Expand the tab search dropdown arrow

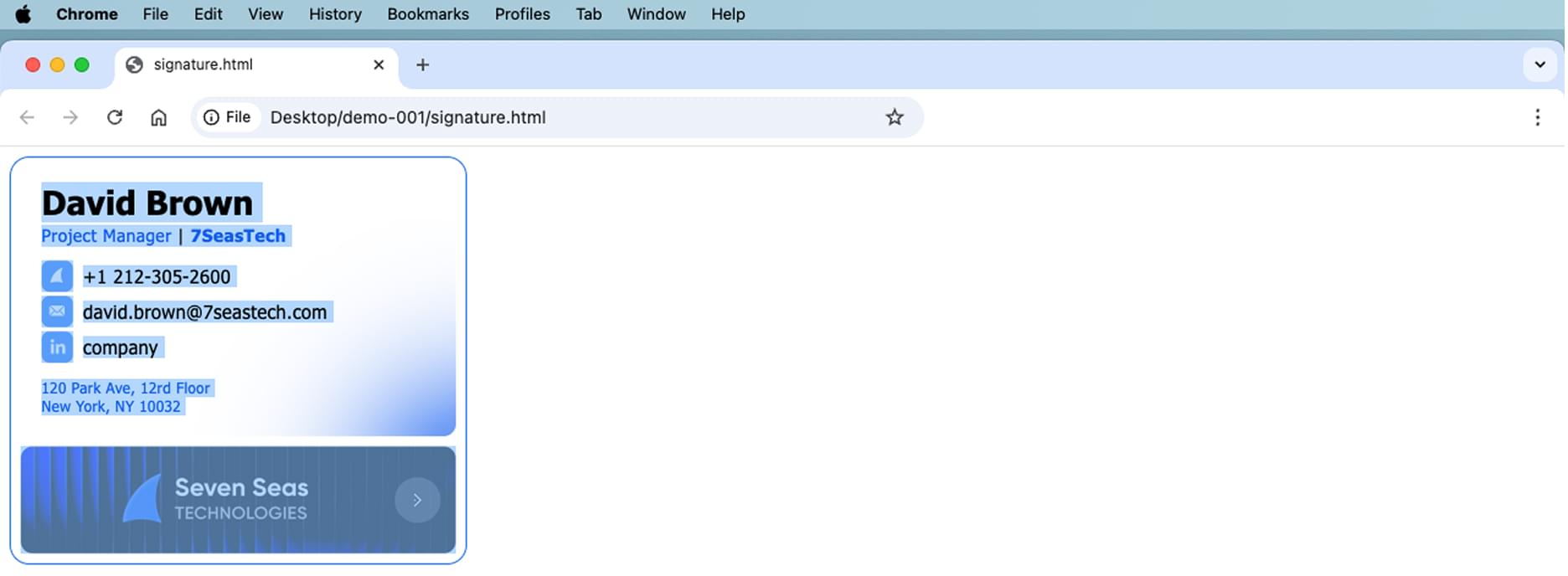coord(1540,64)
